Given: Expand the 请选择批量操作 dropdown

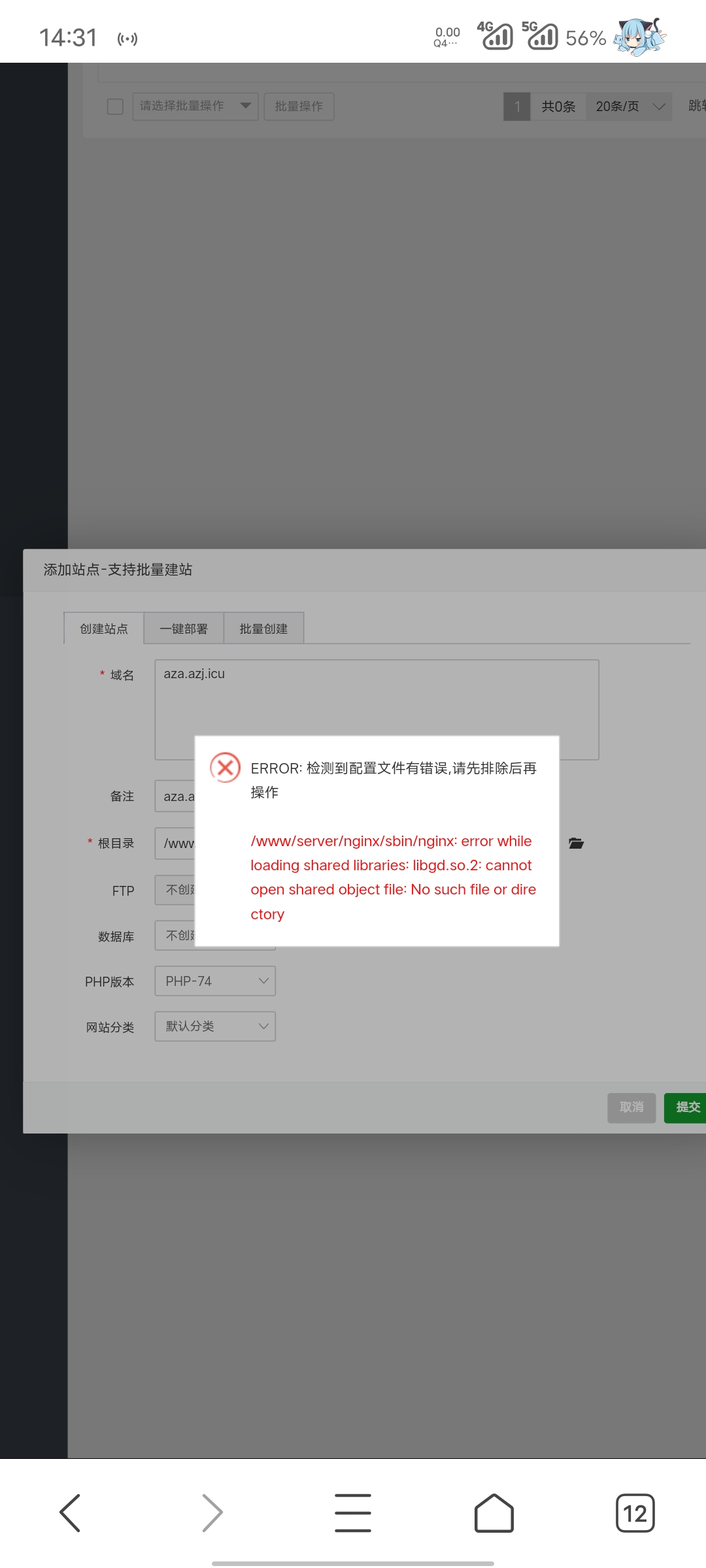Looking at the screenshot, I should 195,106.
